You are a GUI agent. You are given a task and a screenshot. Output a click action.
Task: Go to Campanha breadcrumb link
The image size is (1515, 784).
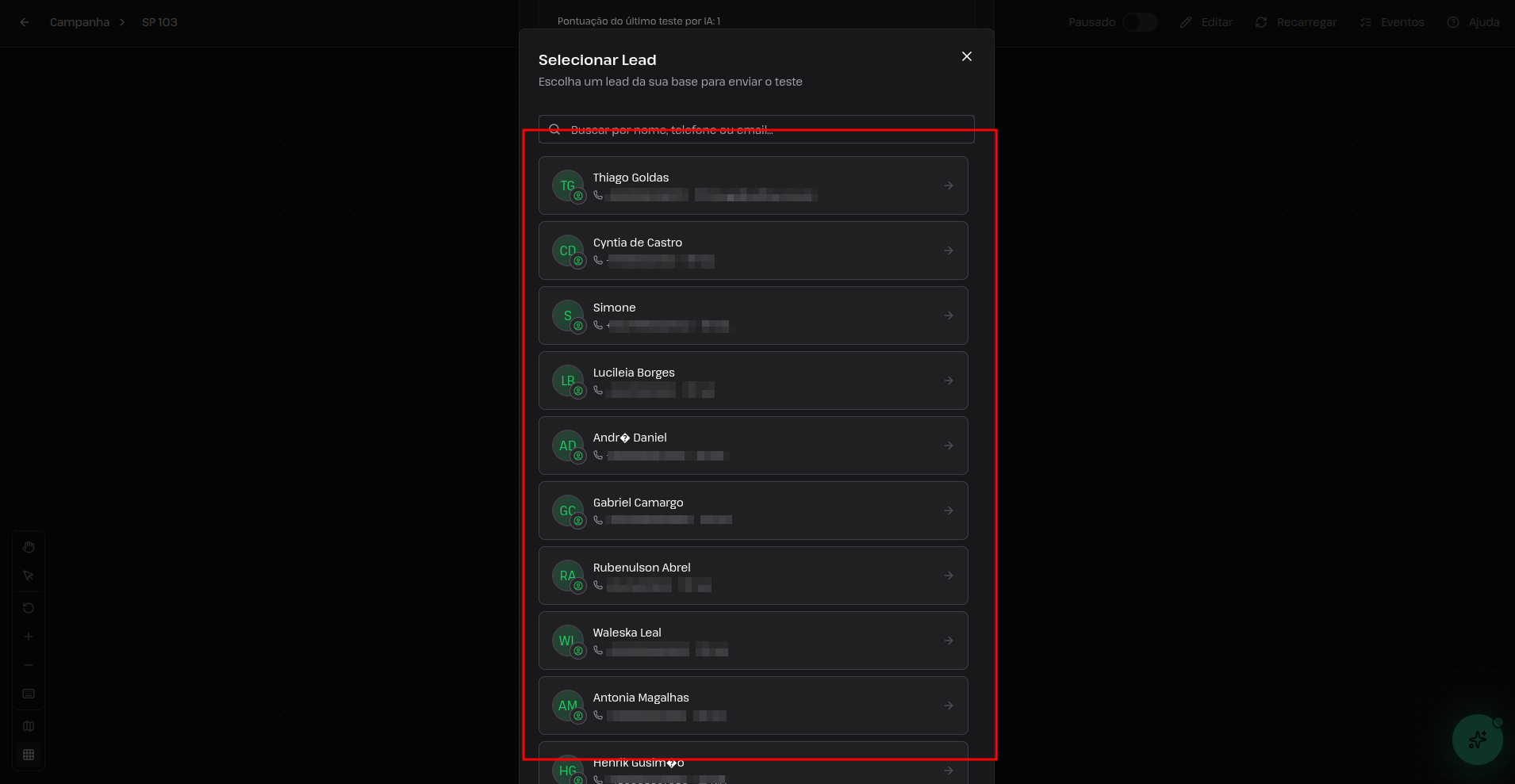click(79, 22)
